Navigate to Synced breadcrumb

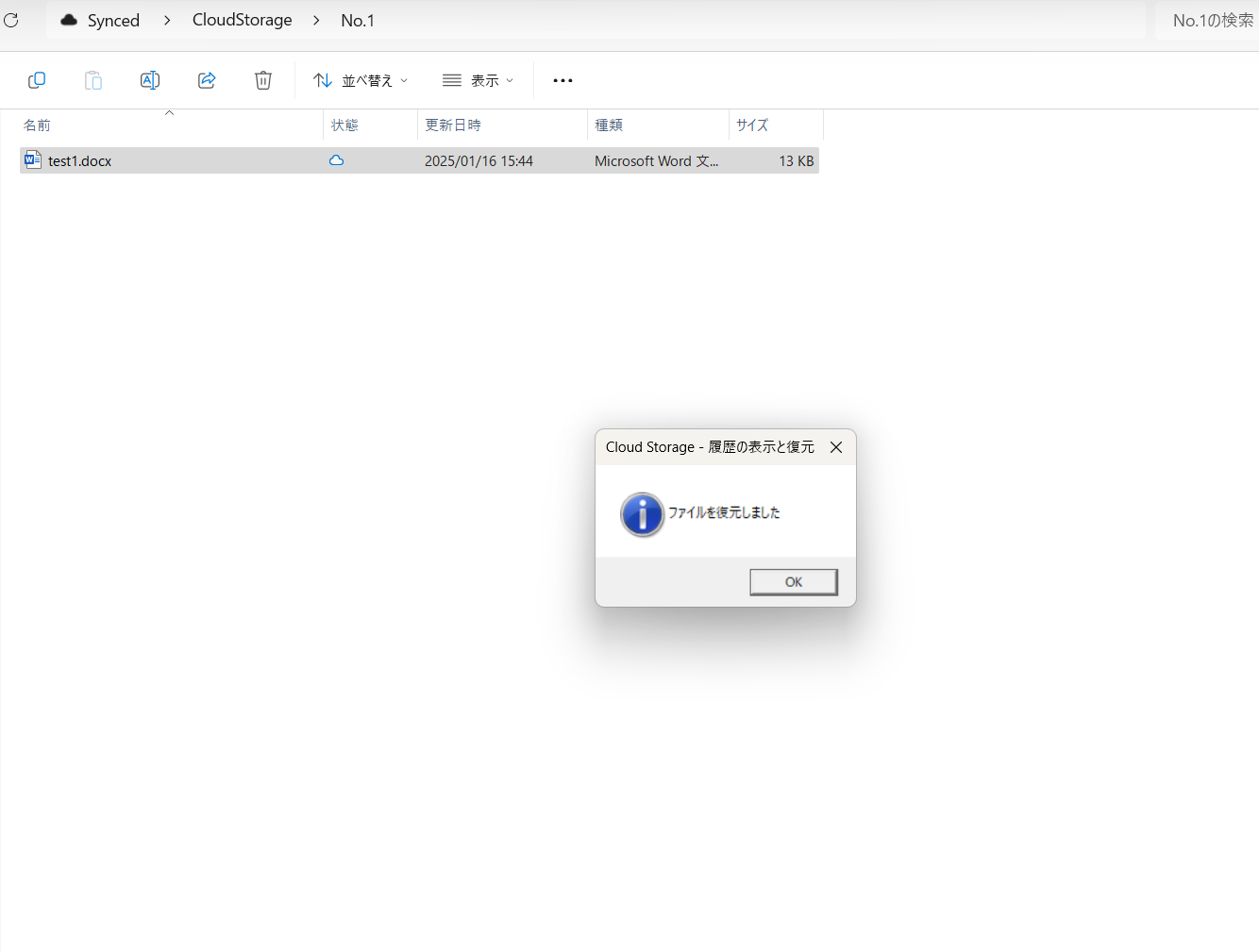(x=113, y=20)
